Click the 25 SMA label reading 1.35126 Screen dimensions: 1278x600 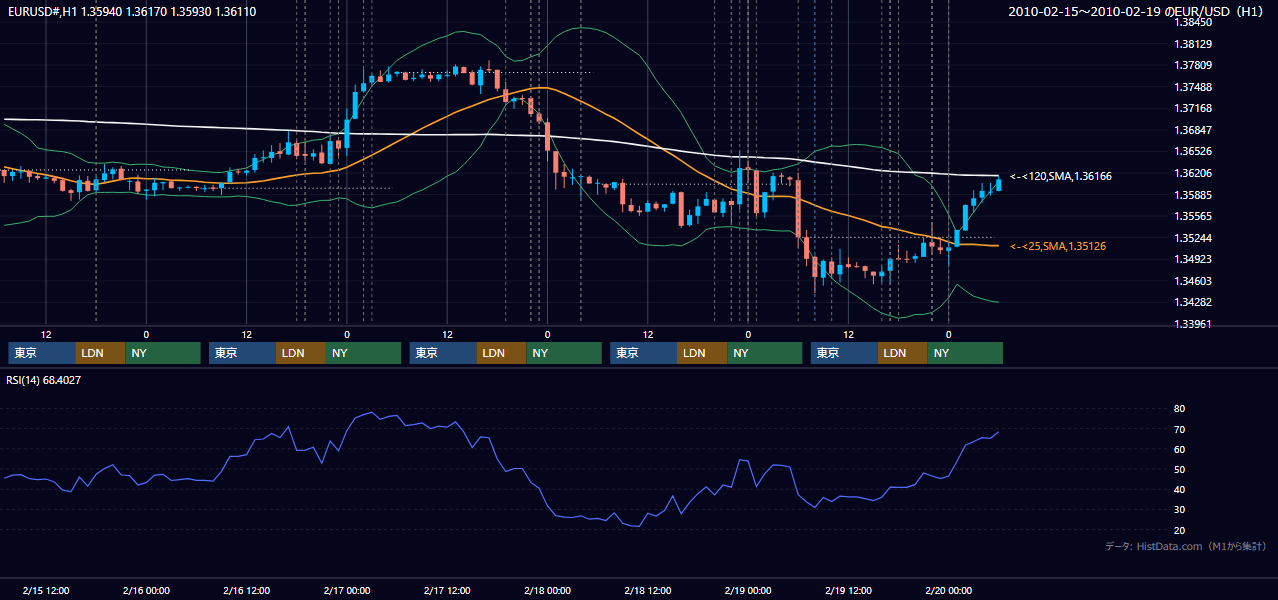click(1058, 246)
